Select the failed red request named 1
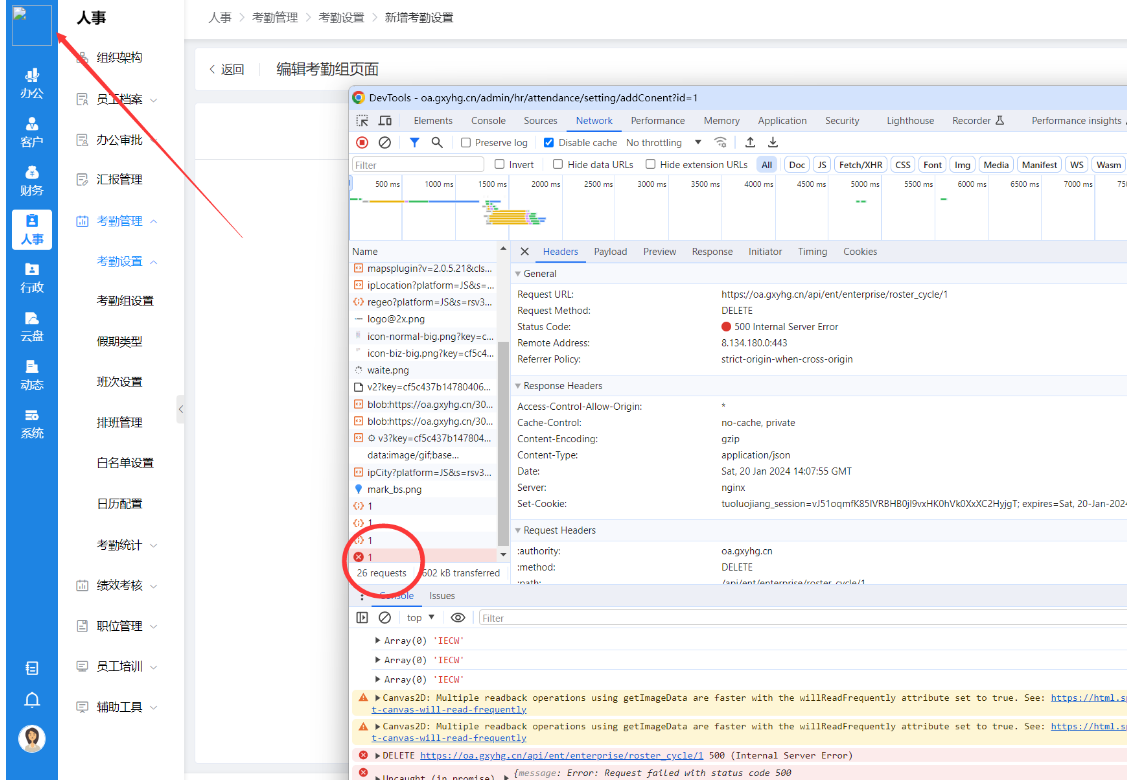The width and height of the screenshot is (1127, 780). click(423, 557)
